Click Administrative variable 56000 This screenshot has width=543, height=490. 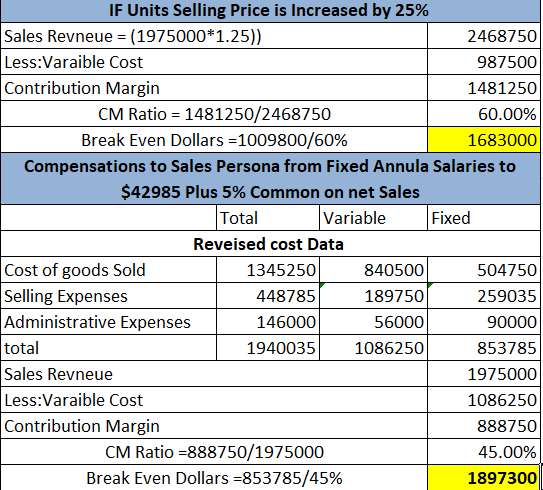point(373,322)
